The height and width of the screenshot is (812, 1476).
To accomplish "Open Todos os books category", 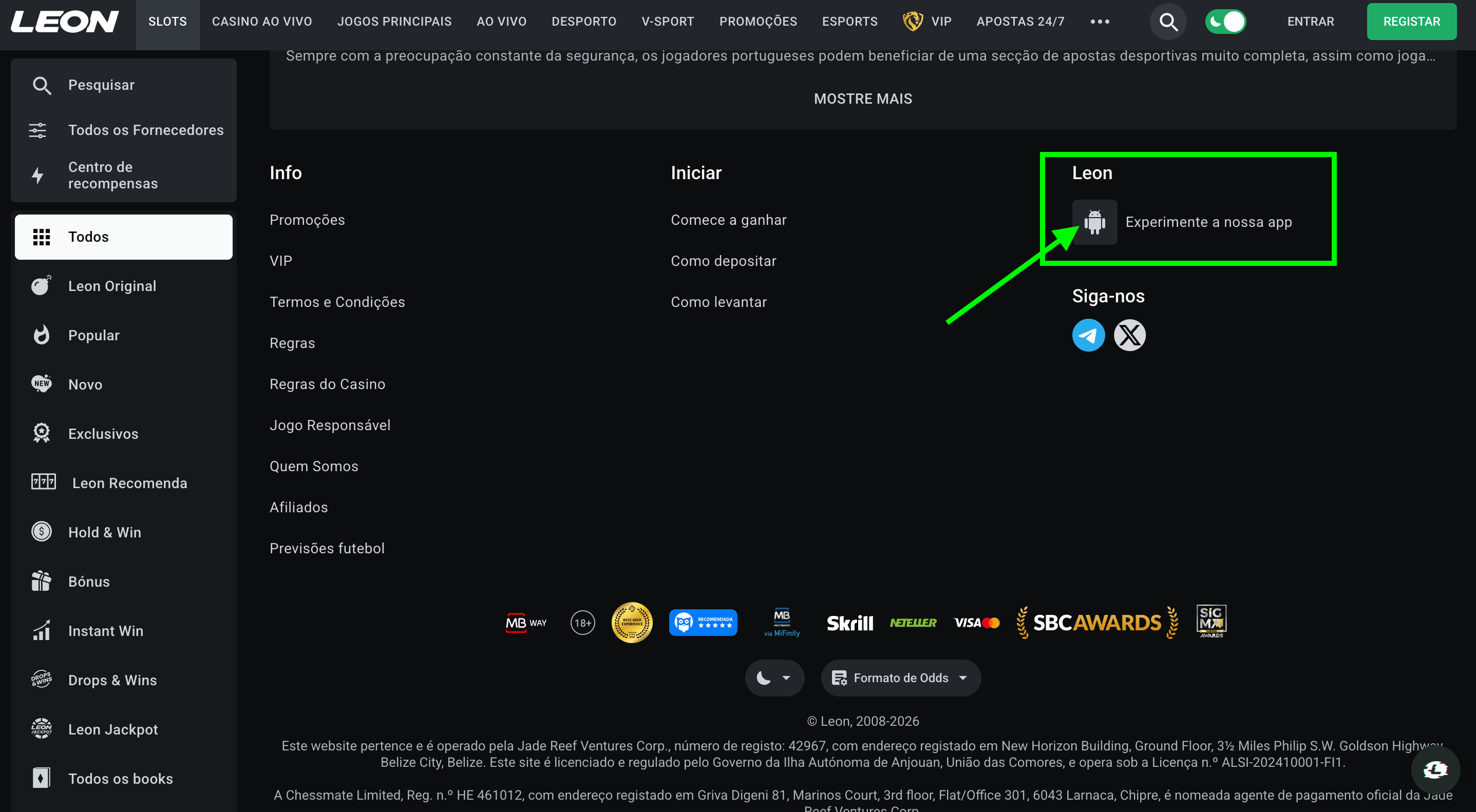I will (x=123, y=778).
